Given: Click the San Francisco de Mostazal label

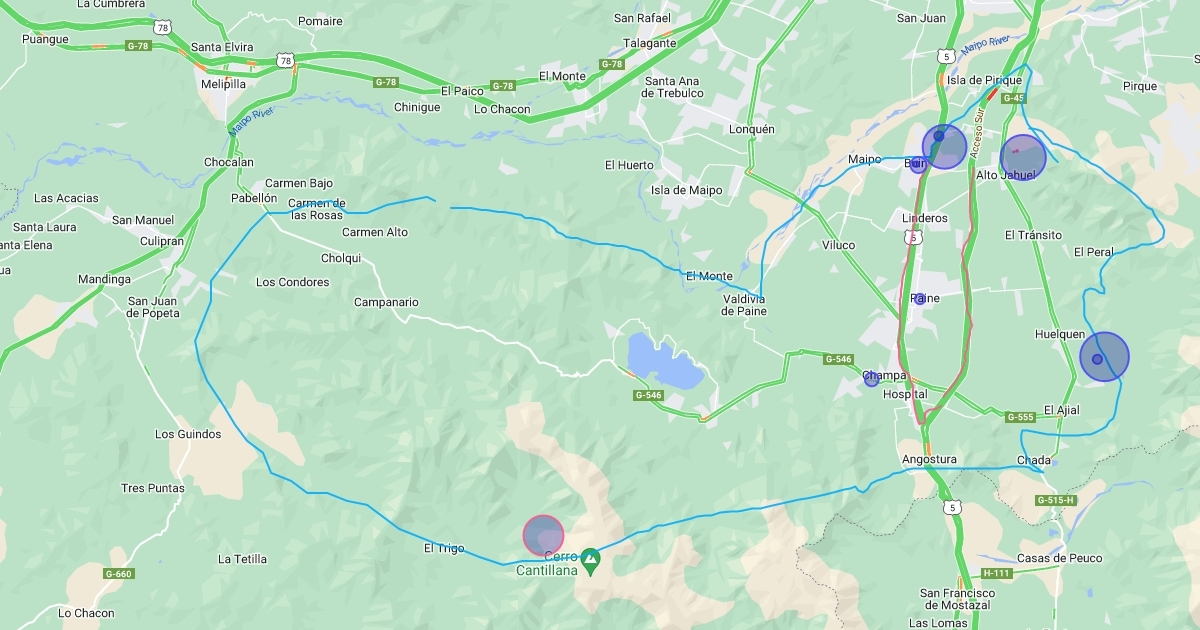Looking at the screenshot, I should [956, 599].
